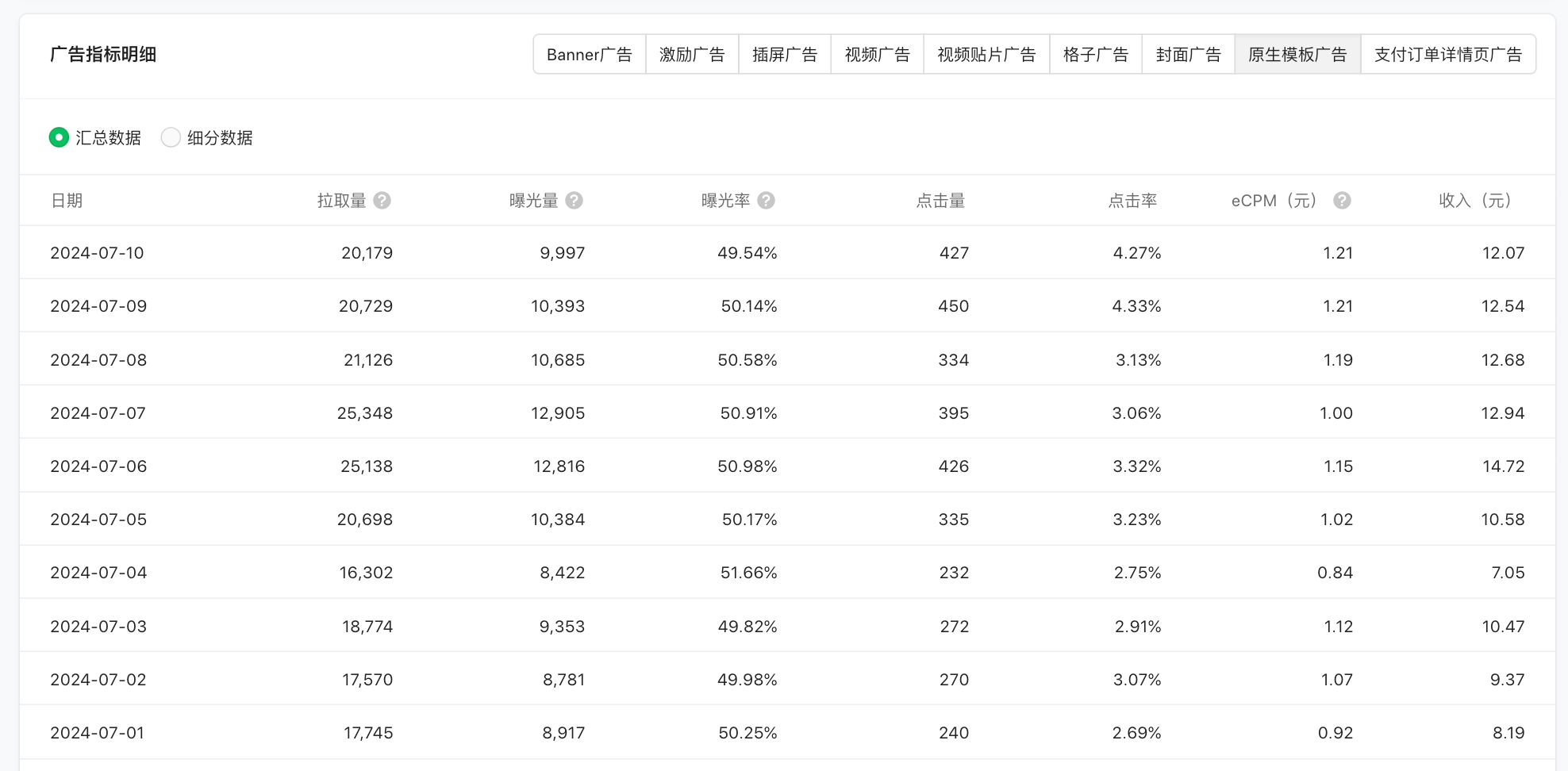Select the 汇总数据 radio button

coord(59,137)
